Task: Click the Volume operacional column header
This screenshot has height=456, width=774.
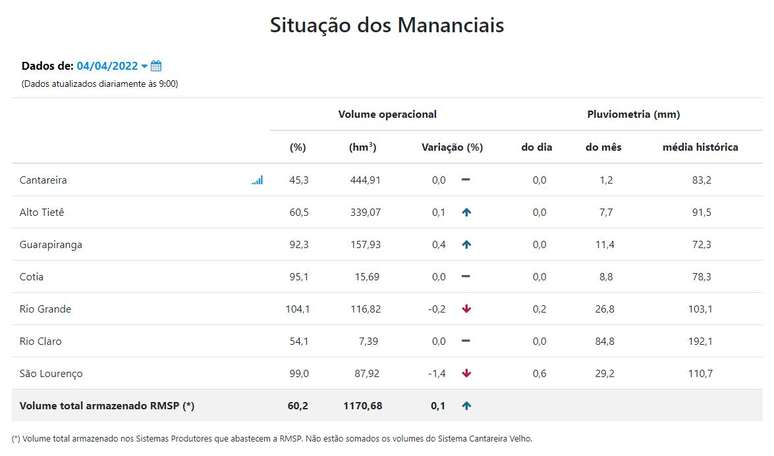Action: click(387, 115)
